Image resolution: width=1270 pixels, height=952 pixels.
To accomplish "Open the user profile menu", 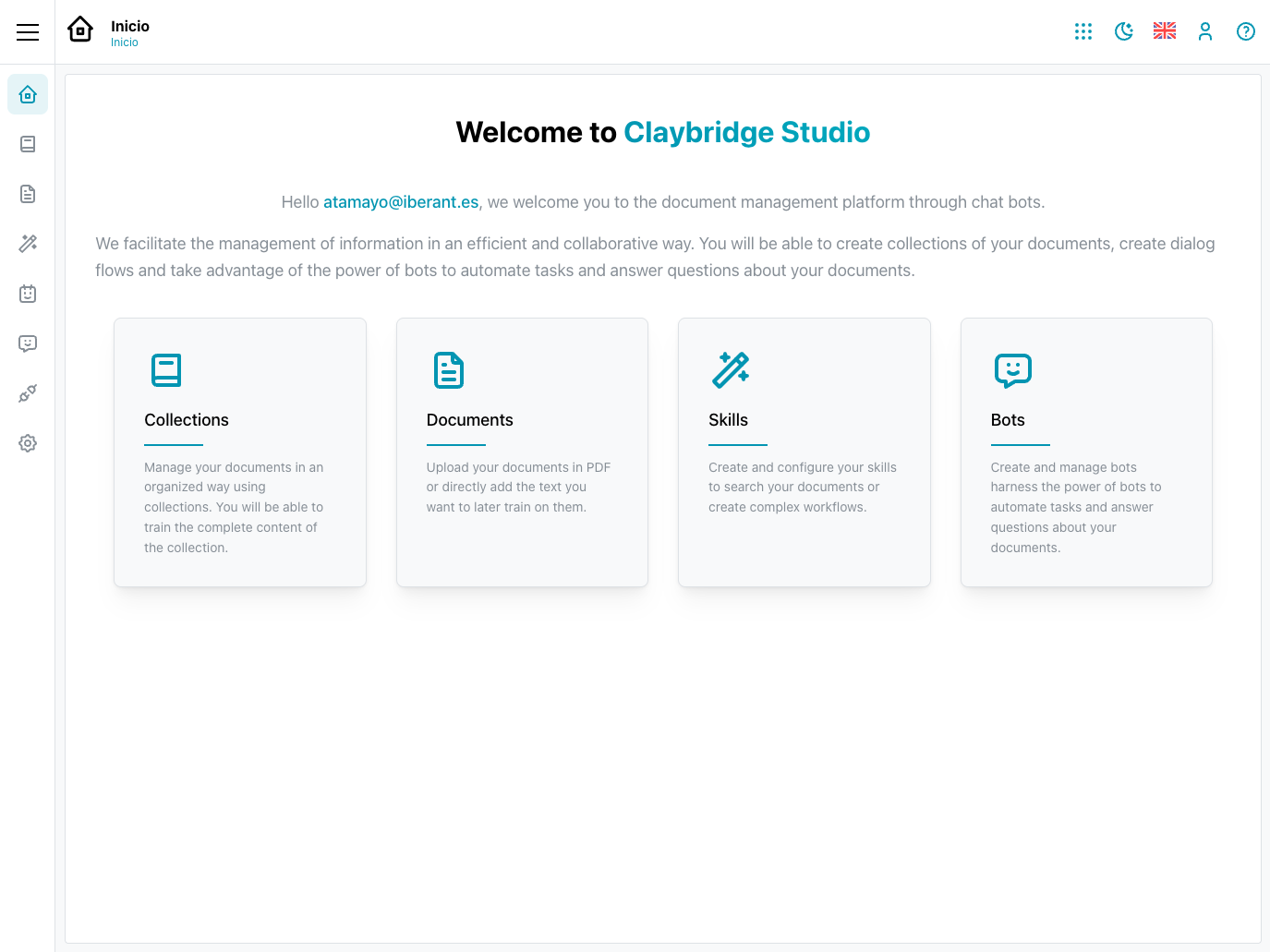I will pyautogui.click(x=1205, y=31).
